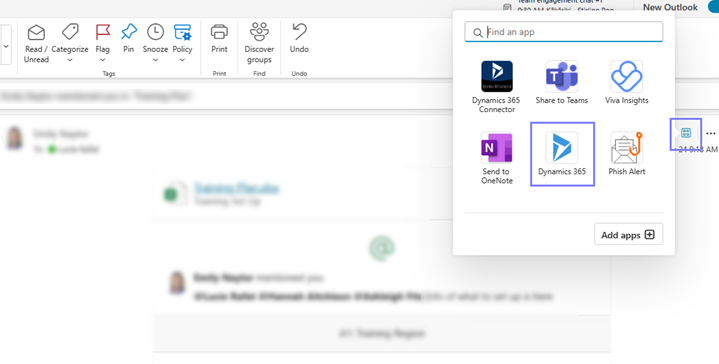Focus the Find an app search field
Screen dimensions: 719x364
[x=564, y=32]
